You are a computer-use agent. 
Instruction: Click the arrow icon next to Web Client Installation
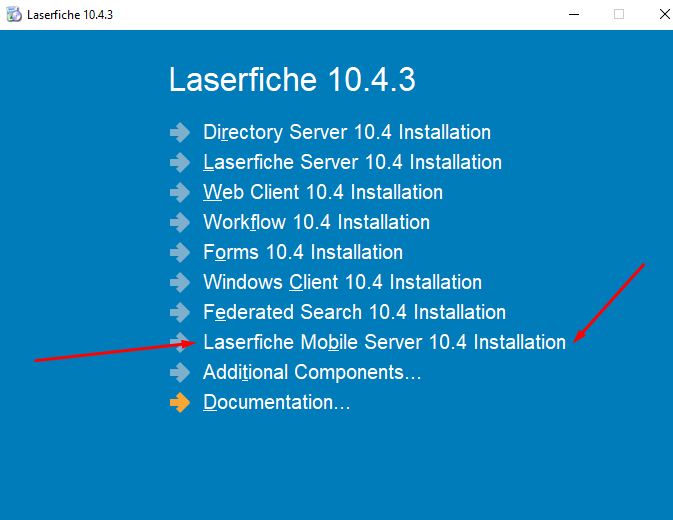click(x=180, y=193)
